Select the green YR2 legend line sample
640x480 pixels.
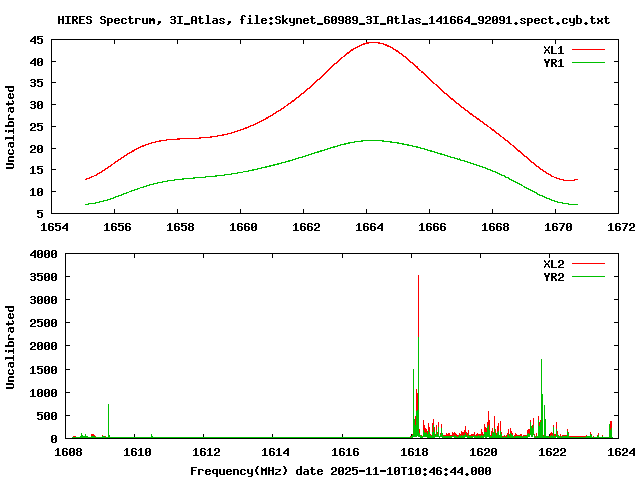coord(590,277)
